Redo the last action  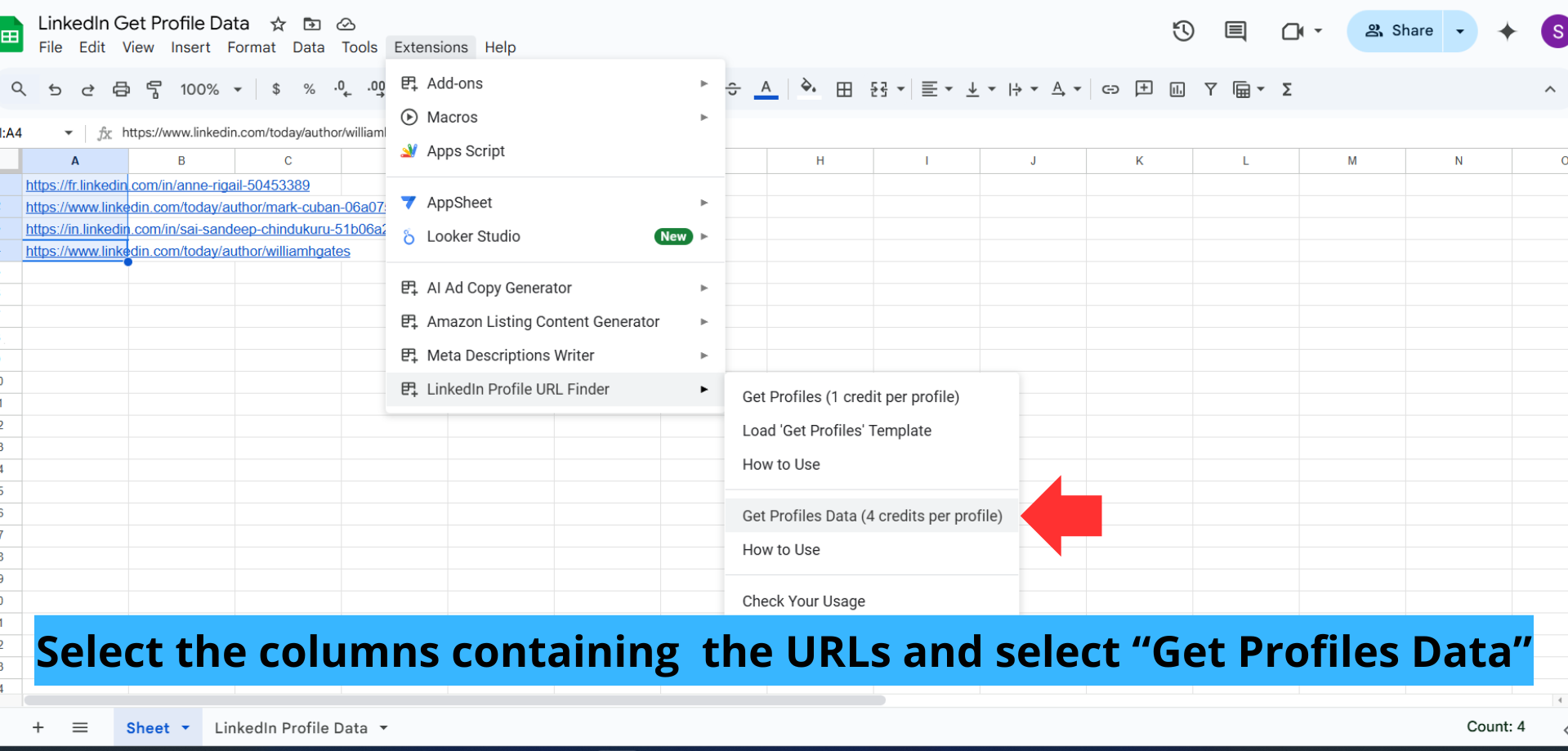87,89
